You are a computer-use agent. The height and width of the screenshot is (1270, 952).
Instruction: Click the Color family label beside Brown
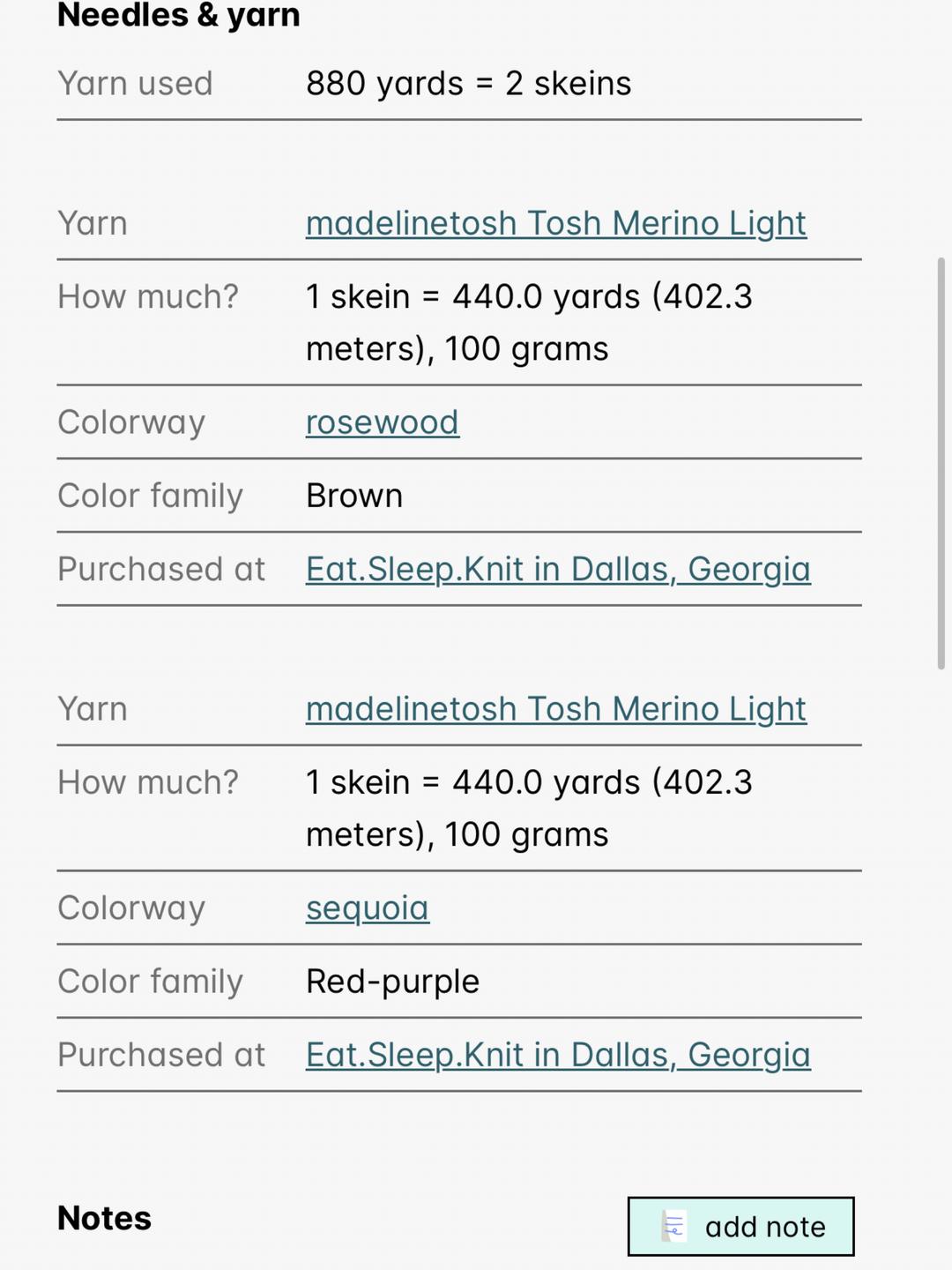[x=150, y=496]
